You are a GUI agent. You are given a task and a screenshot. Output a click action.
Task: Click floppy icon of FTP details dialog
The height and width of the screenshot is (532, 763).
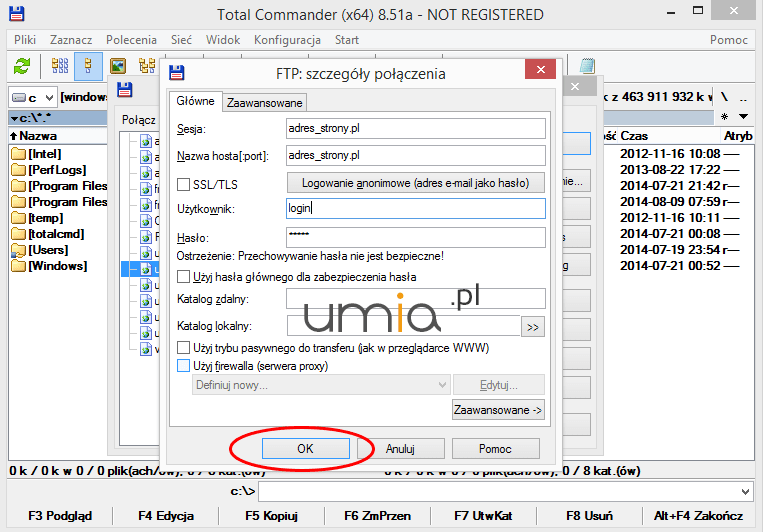177,73
